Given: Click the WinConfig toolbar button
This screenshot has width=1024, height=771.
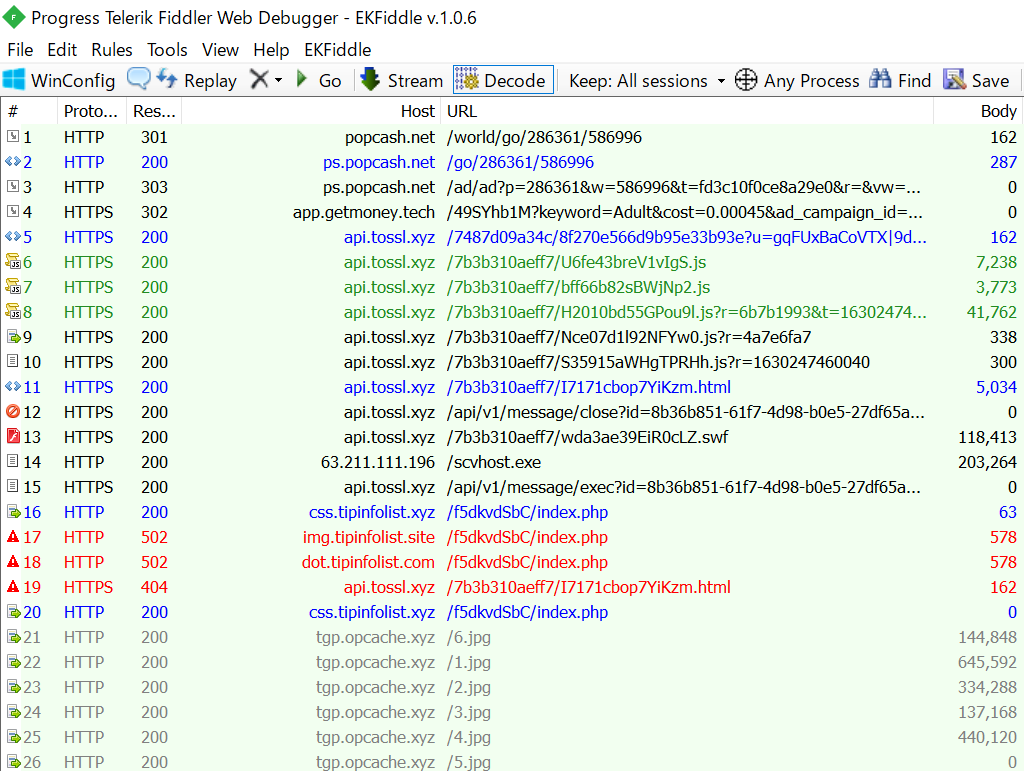Looking at the screenshot, I should pyautogui.click(x=59, y=80).
